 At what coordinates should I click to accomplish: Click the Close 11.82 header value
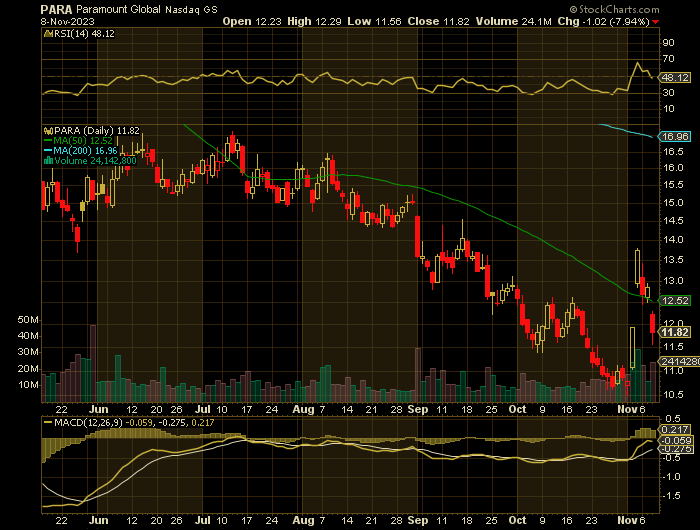pyautogui.click(x=438, y=21)
